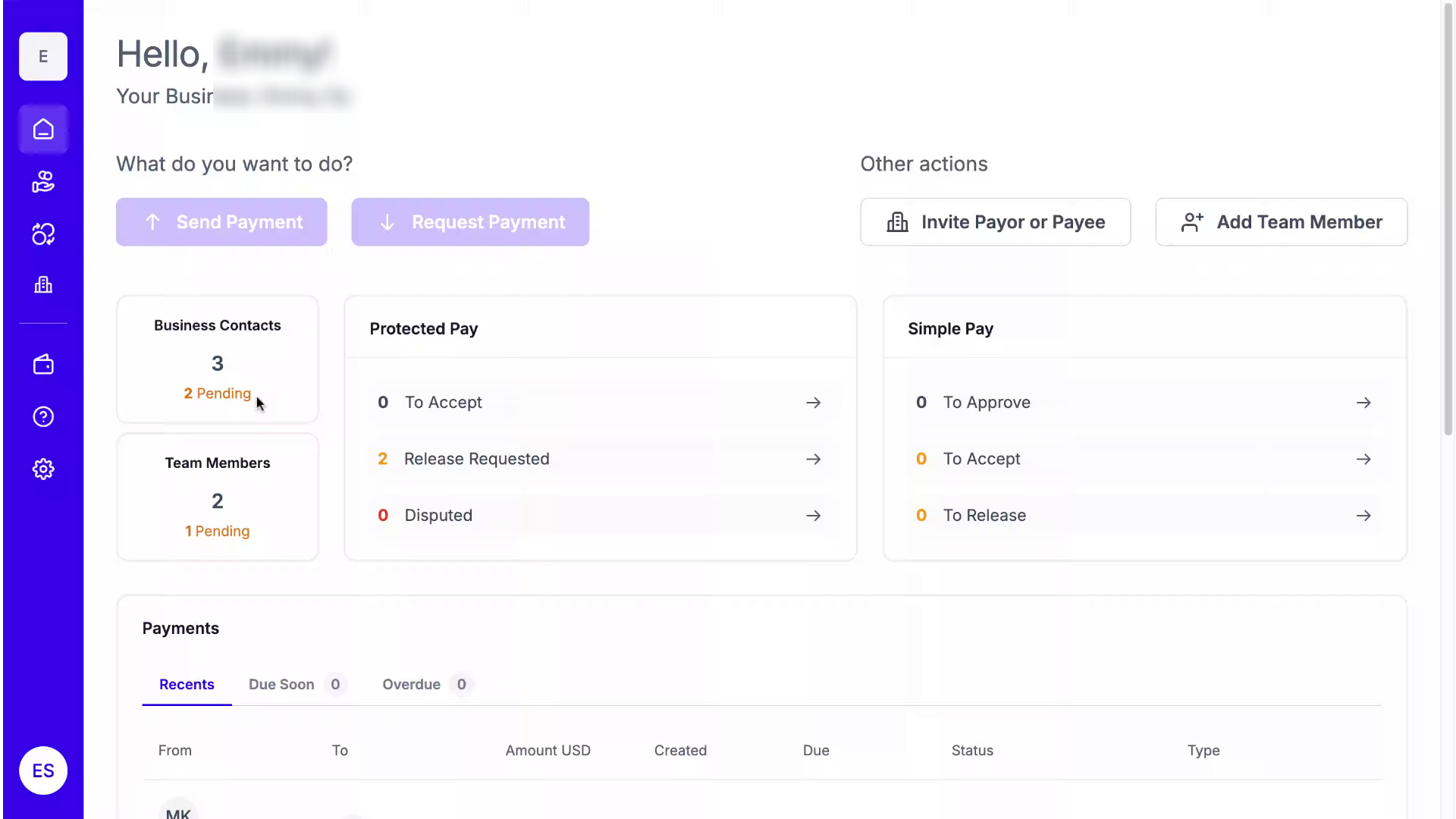Click the ES user avatar
The width and height of the screenshot is (1456, 819).
43,770
